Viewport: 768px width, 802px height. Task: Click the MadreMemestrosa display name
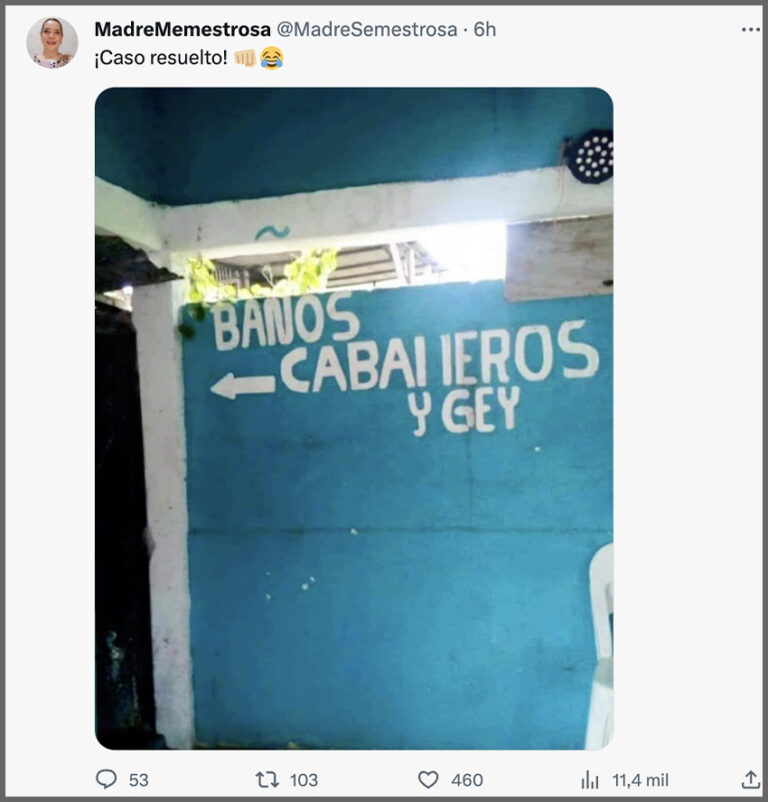point(183,30)
